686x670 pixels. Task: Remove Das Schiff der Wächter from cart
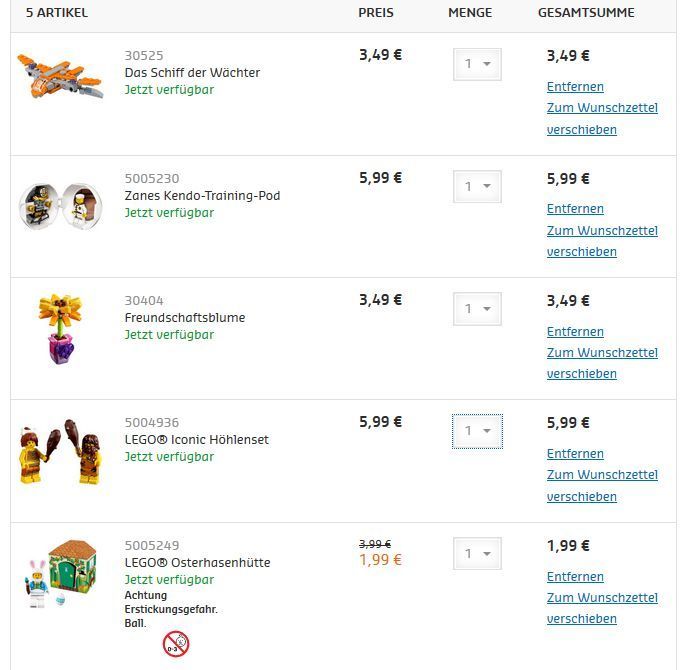[575, 87]
